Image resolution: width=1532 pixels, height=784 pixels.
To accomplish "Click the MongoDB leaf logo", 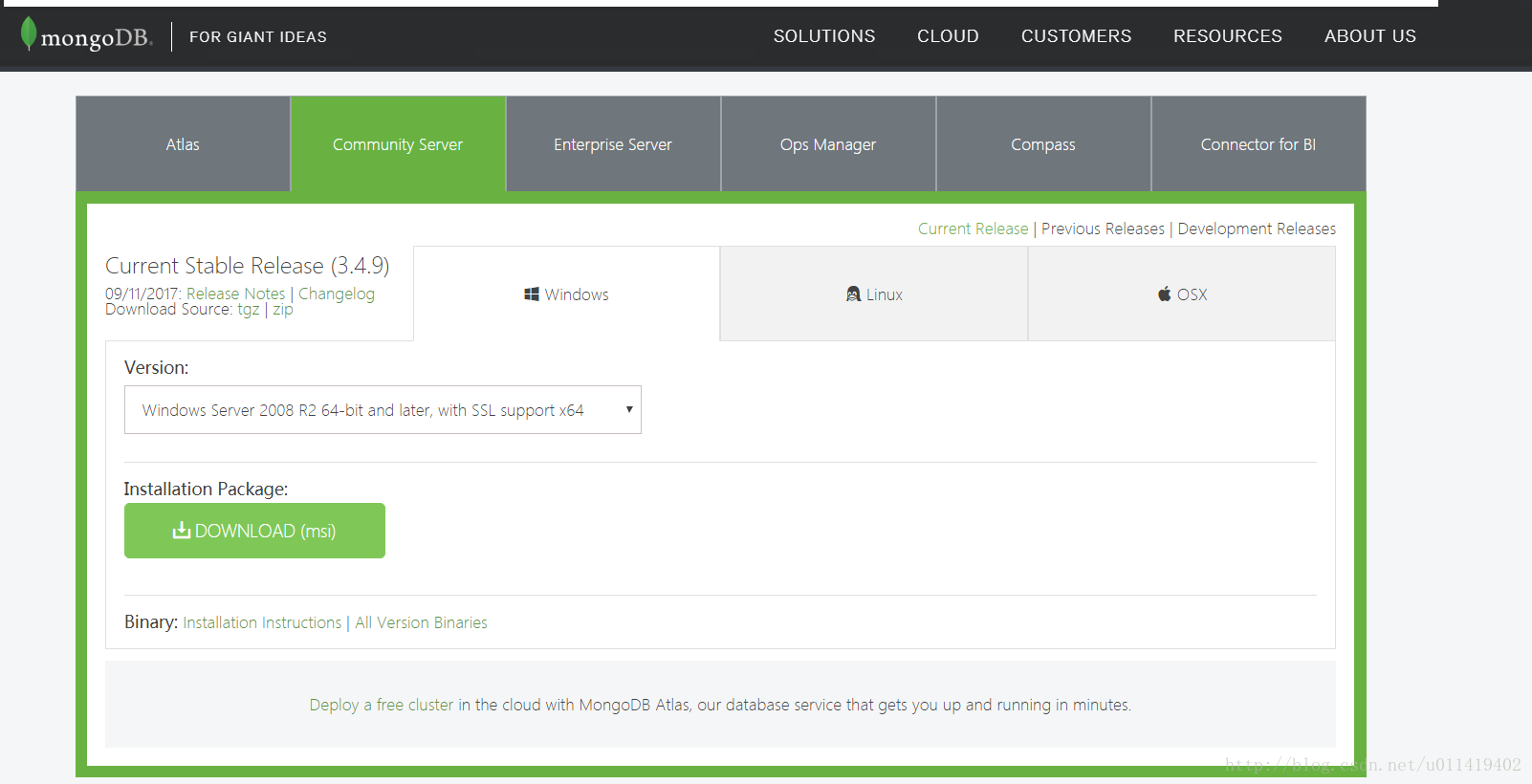I will click(x=29, y=33).
